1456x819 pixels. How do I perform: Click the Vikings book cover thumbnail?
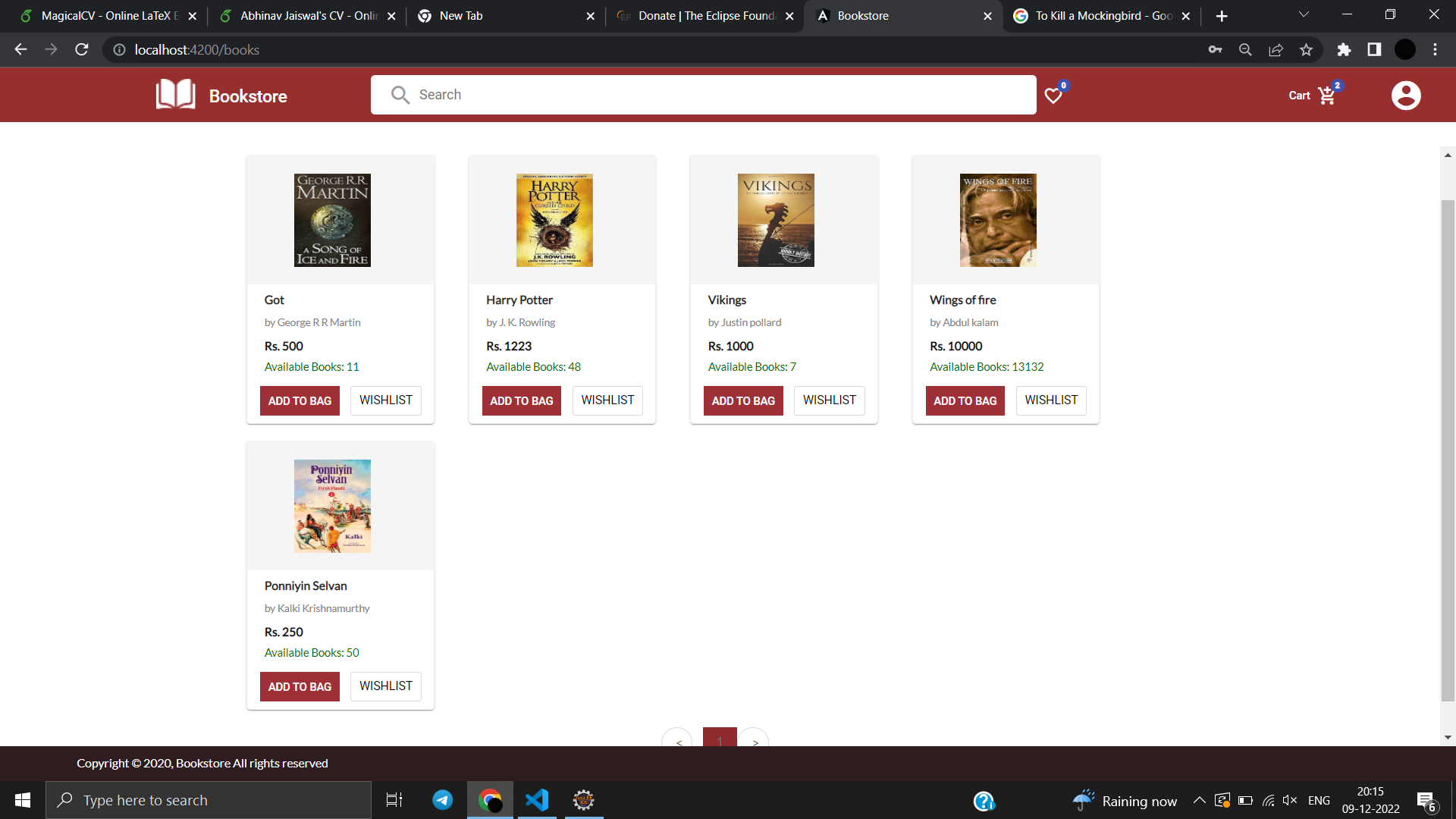[x=775, y=220]
